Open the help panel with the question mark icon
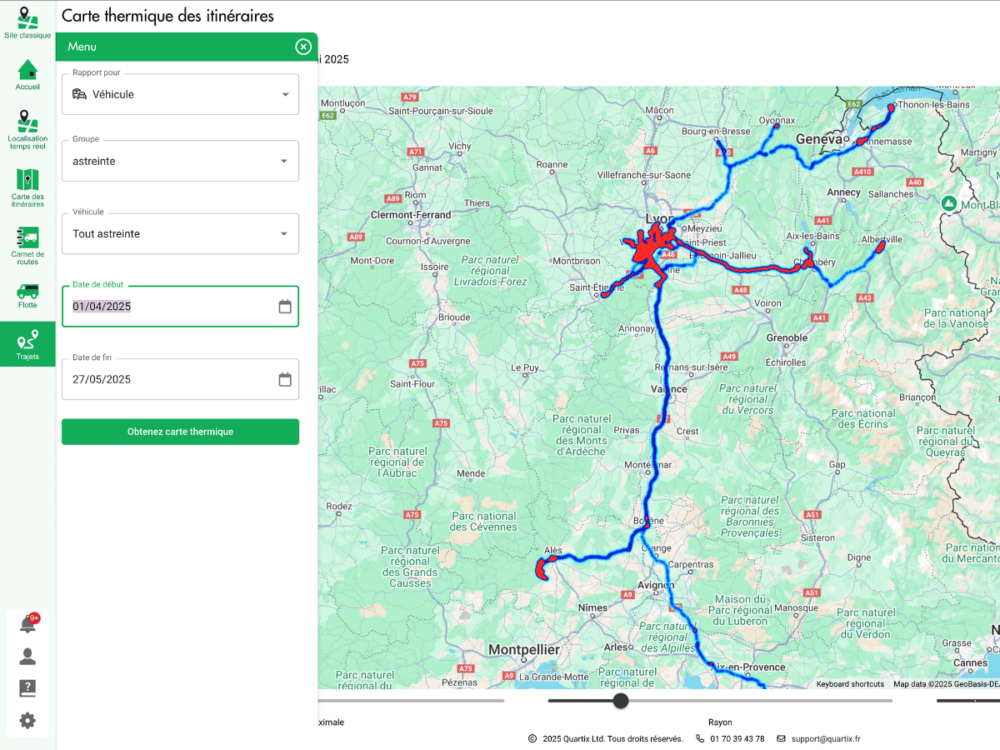Viewport: 1000px width, 750px height. [27, 688]
